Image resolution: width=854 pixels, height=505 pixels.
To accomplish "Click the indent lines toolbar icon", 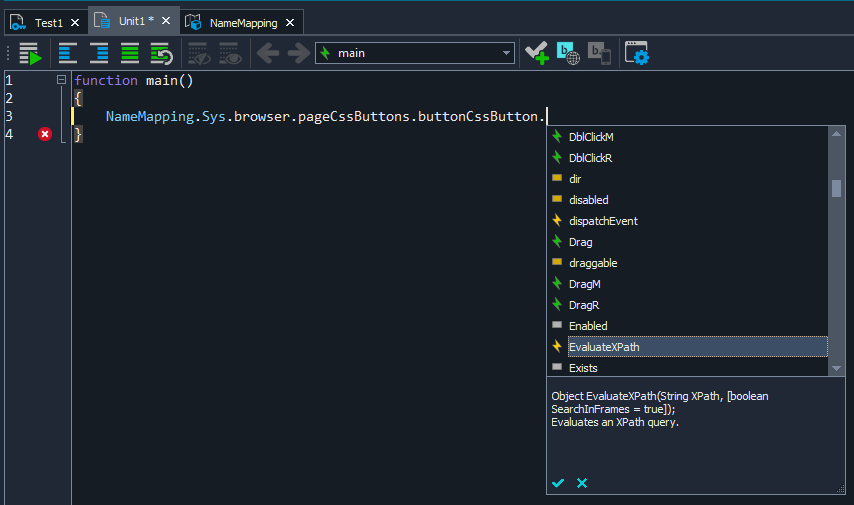I will pyautogui.click(x=99, y=54).
